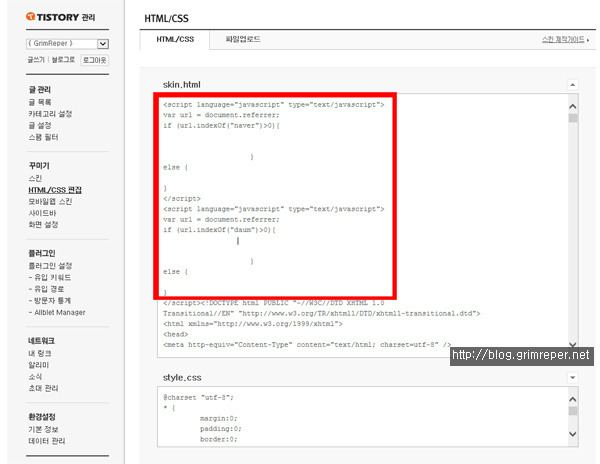Open 플러그인 설정 menu item
The image size is (600, 464).
click(x=50, y=265)
